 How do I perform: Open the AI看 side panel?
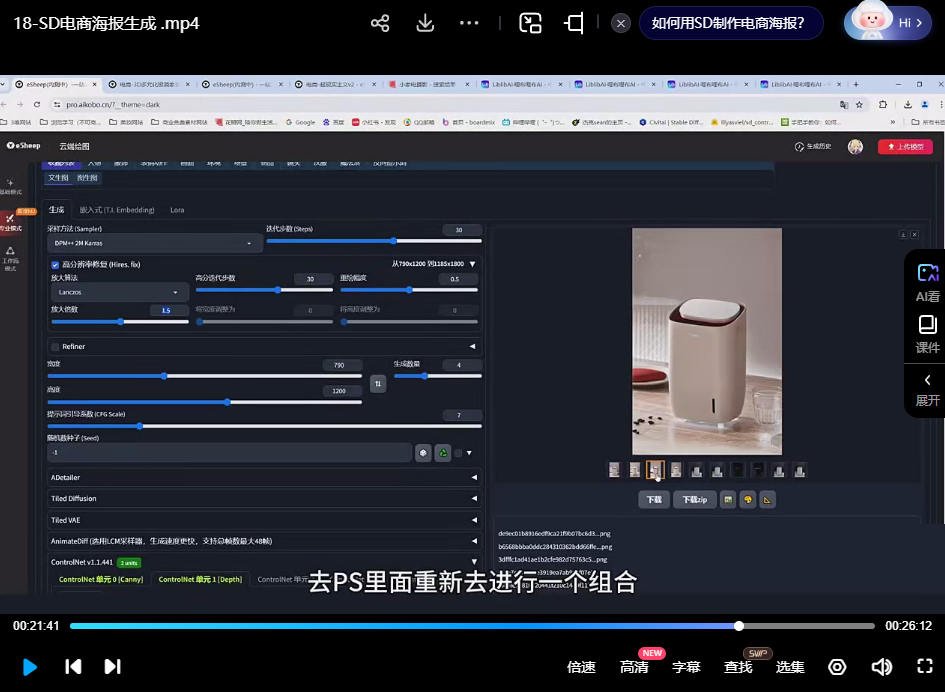coord(927,282)
